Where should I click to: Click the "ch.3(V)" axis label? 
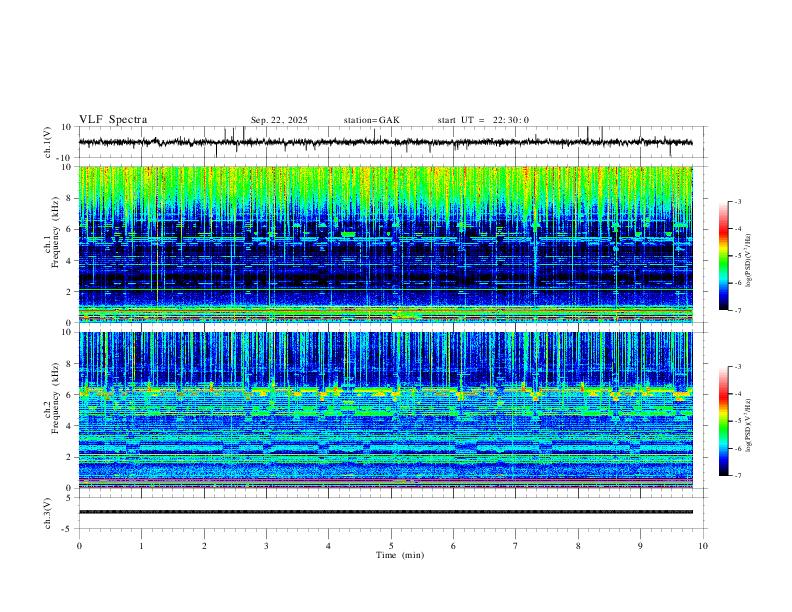tap(48, 514)
